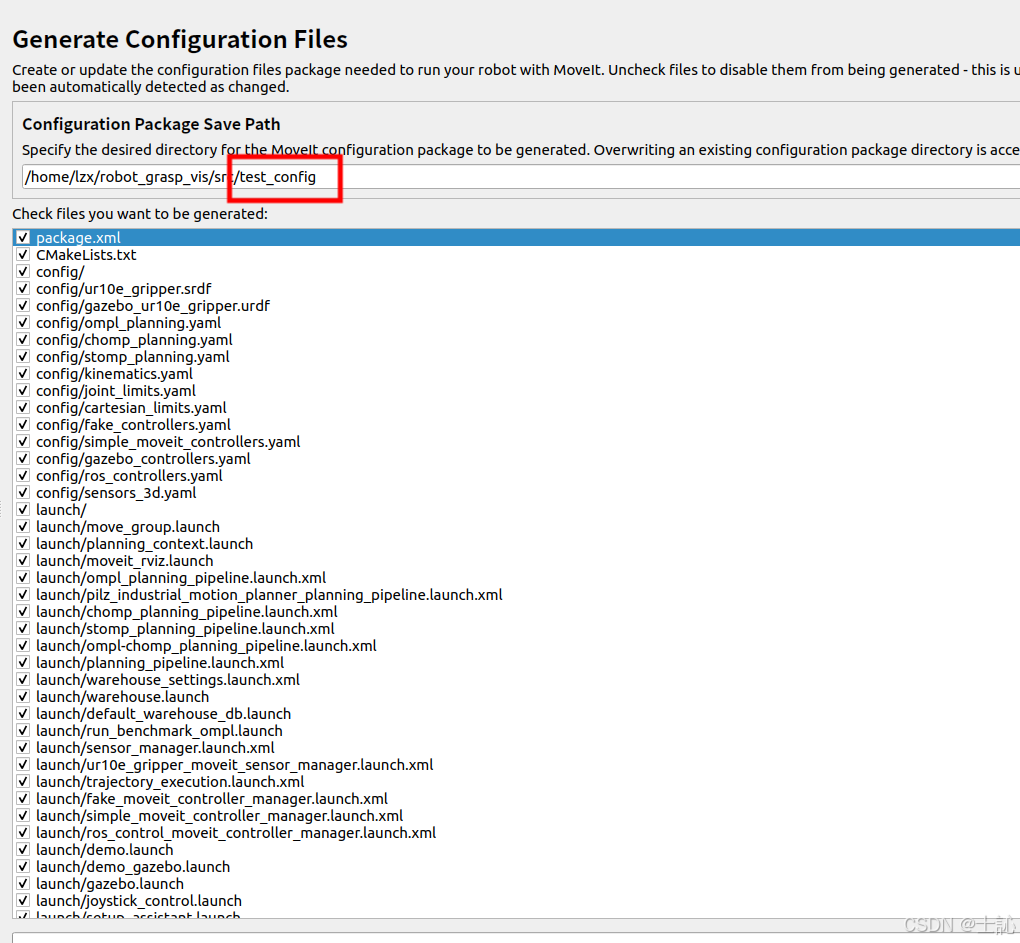Select launch/demo.launch row text

(105, 849)
